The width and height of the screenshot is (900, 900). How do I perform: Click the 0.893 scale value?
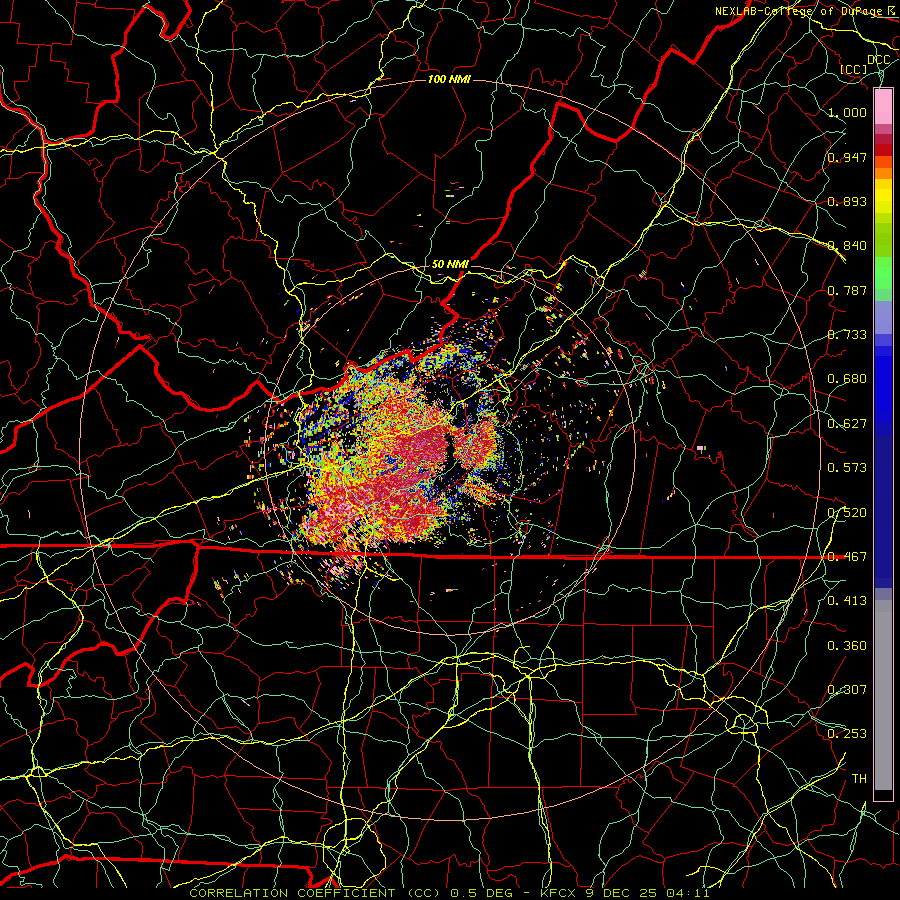point(847,201)
